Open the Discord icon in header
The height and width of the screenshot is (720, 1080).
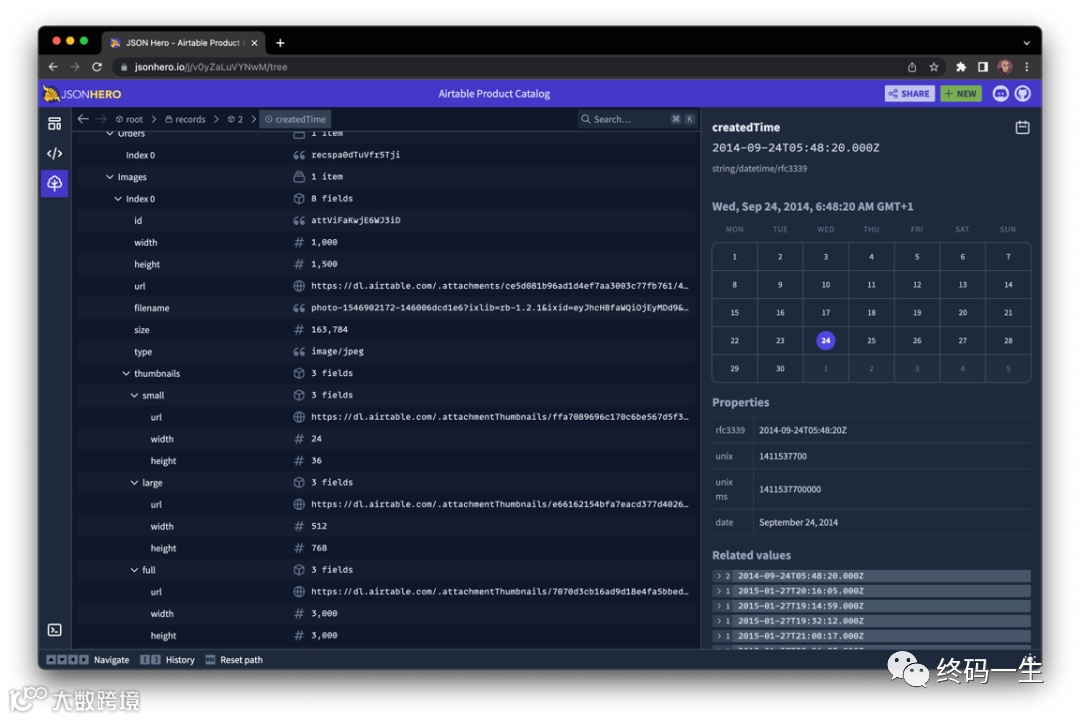[1000, 94]
